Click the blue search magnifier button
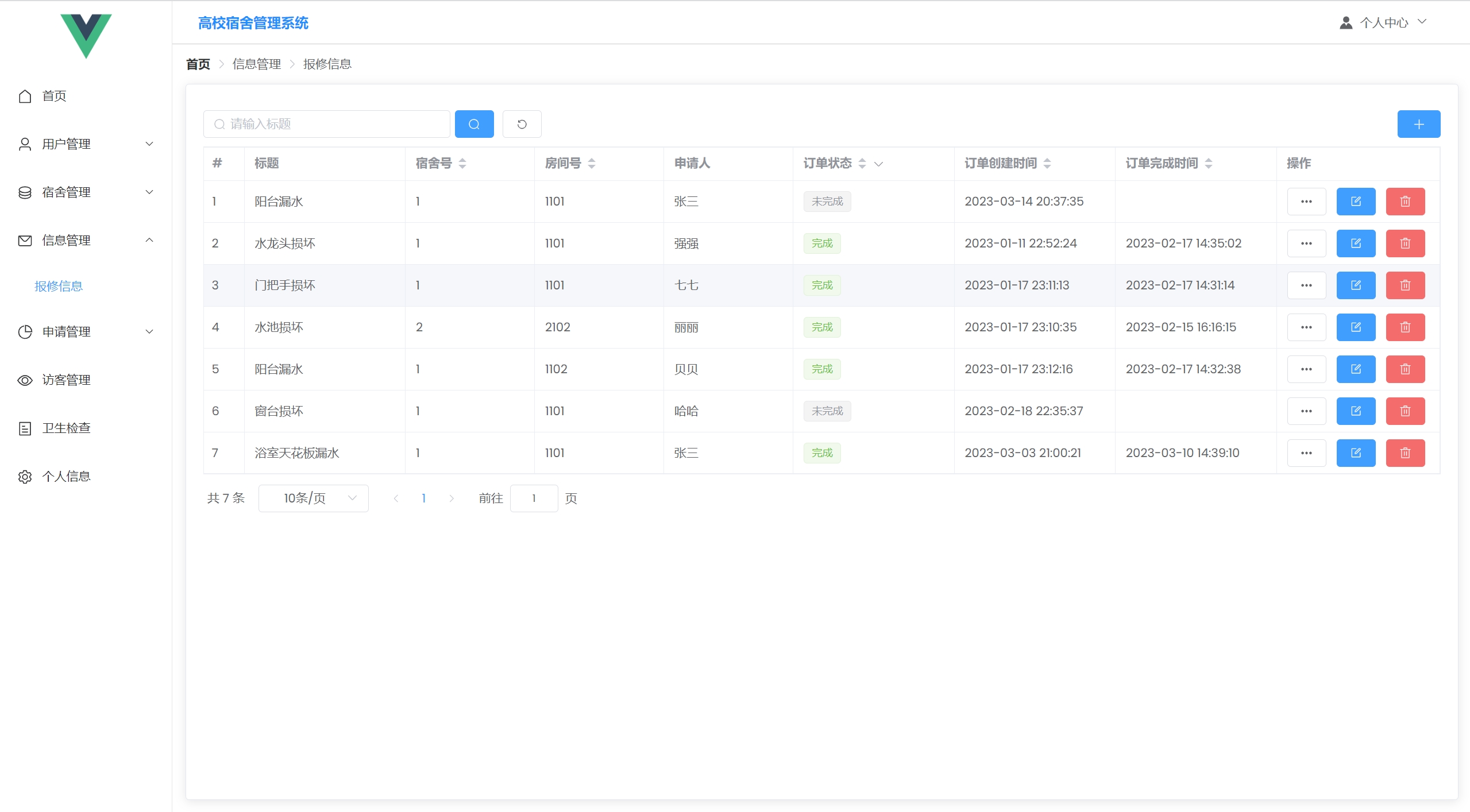The width and height of the screenshot is (1470, 812). [x=474, y=124]
